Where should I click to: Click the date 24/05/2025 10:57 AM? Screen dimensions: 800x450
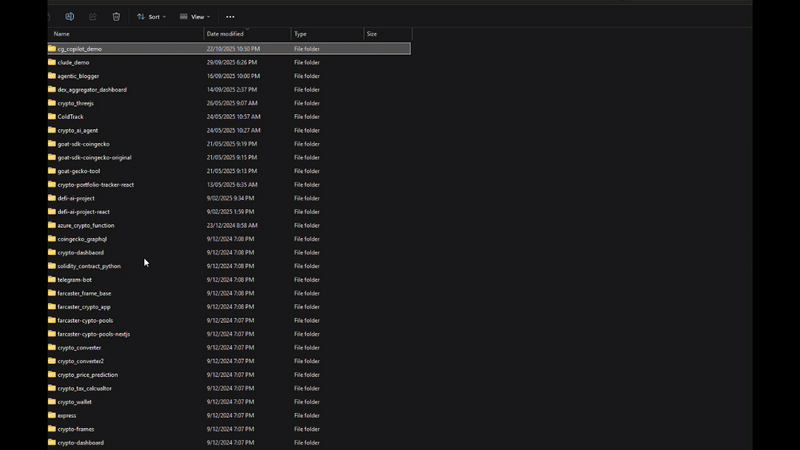[234, 117]
